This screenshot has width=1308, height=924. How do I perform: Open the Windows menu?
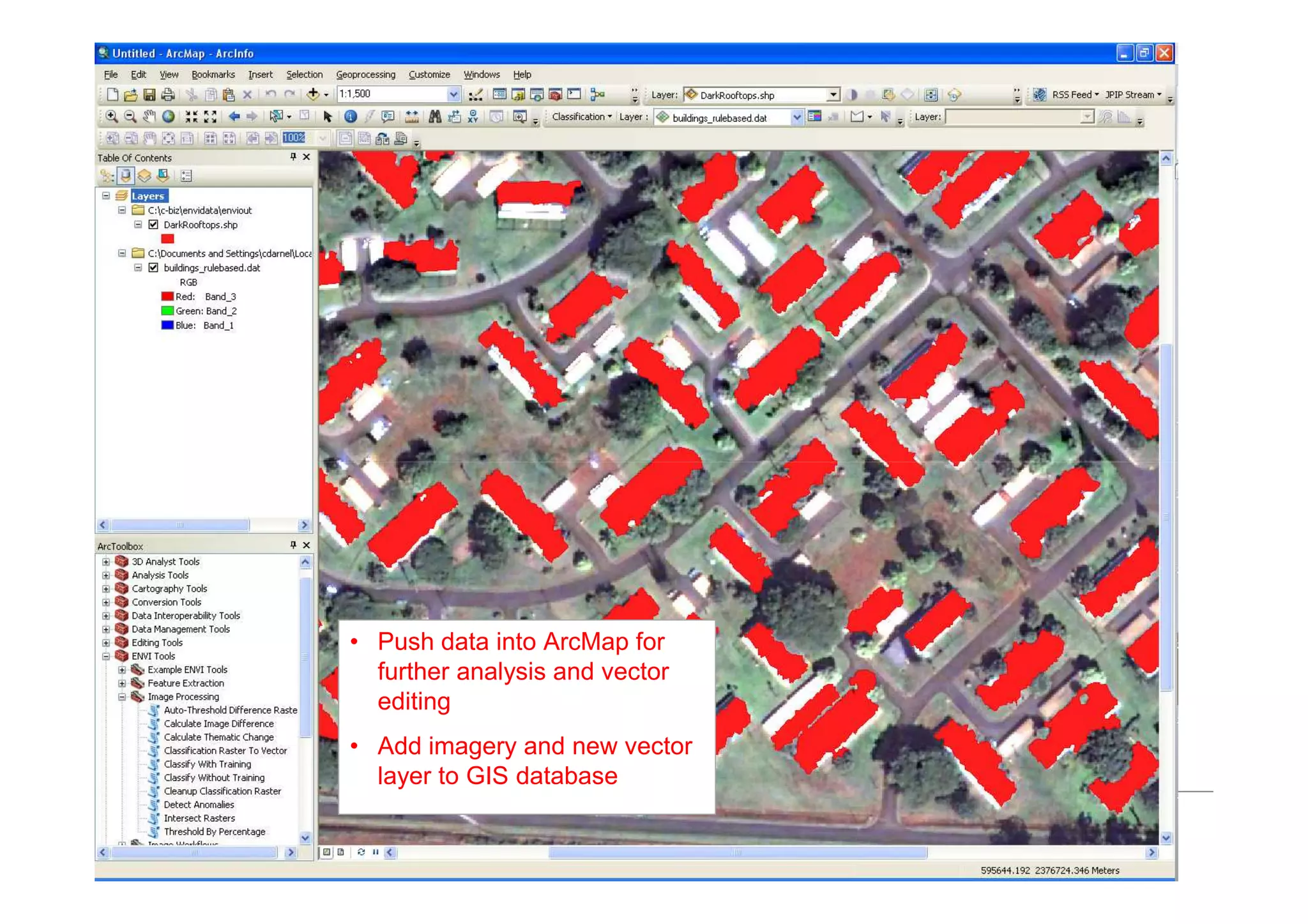pos(482,75)
